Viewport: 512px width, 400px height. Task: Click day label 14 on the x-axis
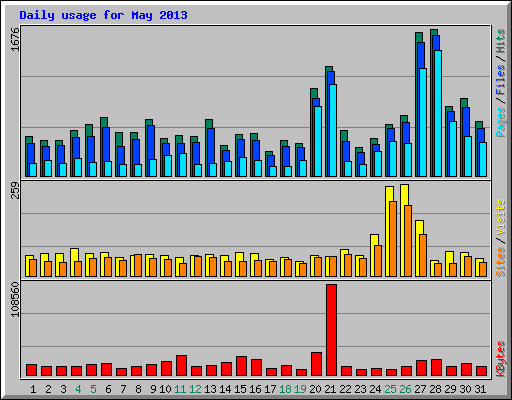225,389
